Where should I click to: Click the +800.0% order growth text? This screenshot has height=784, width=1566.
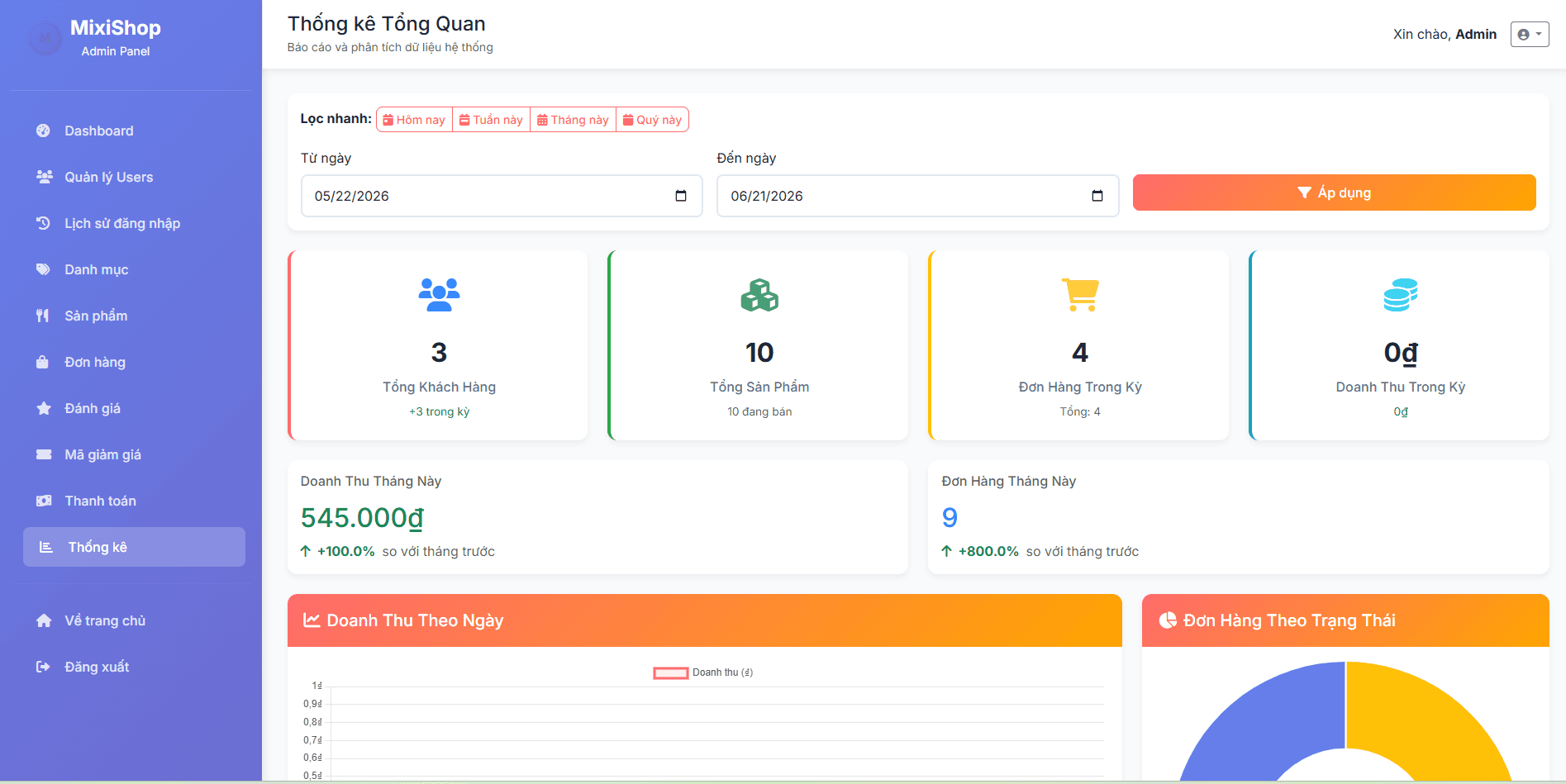point(988,551)
